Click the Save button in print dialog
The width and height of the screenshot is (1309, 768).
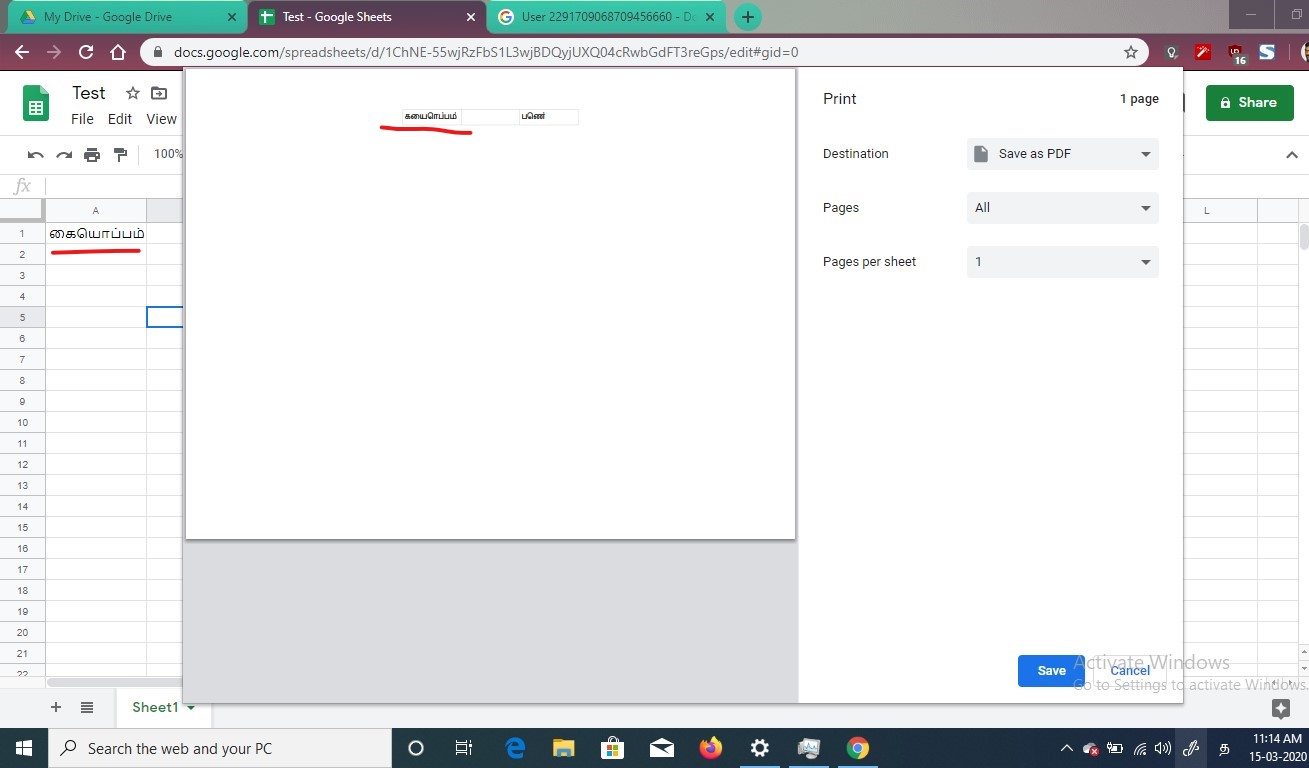(1051, 671)
